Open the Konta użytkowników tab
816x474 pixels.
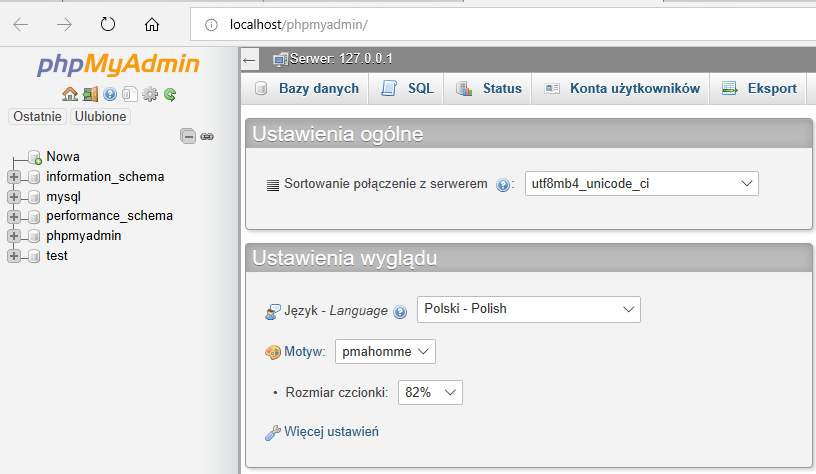[621, 88]
